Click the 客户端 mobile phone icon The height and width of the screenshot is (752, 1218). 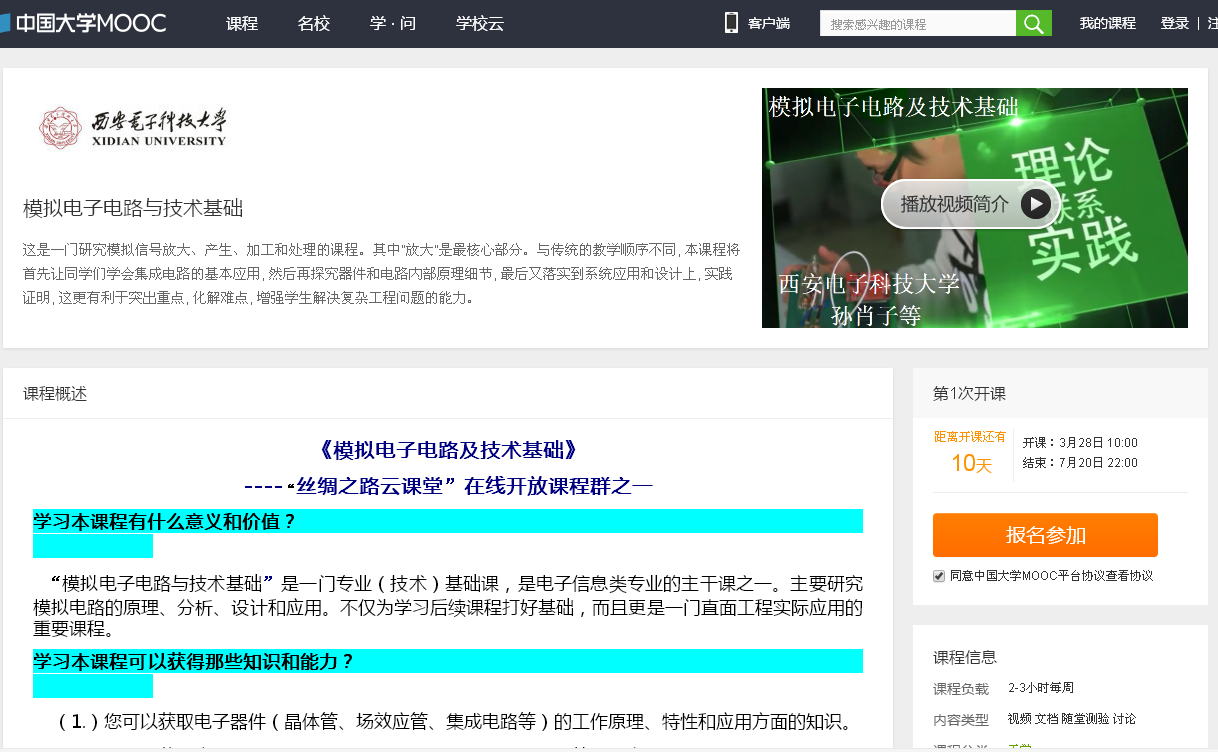pyautogui.click(x=731, y=23)
